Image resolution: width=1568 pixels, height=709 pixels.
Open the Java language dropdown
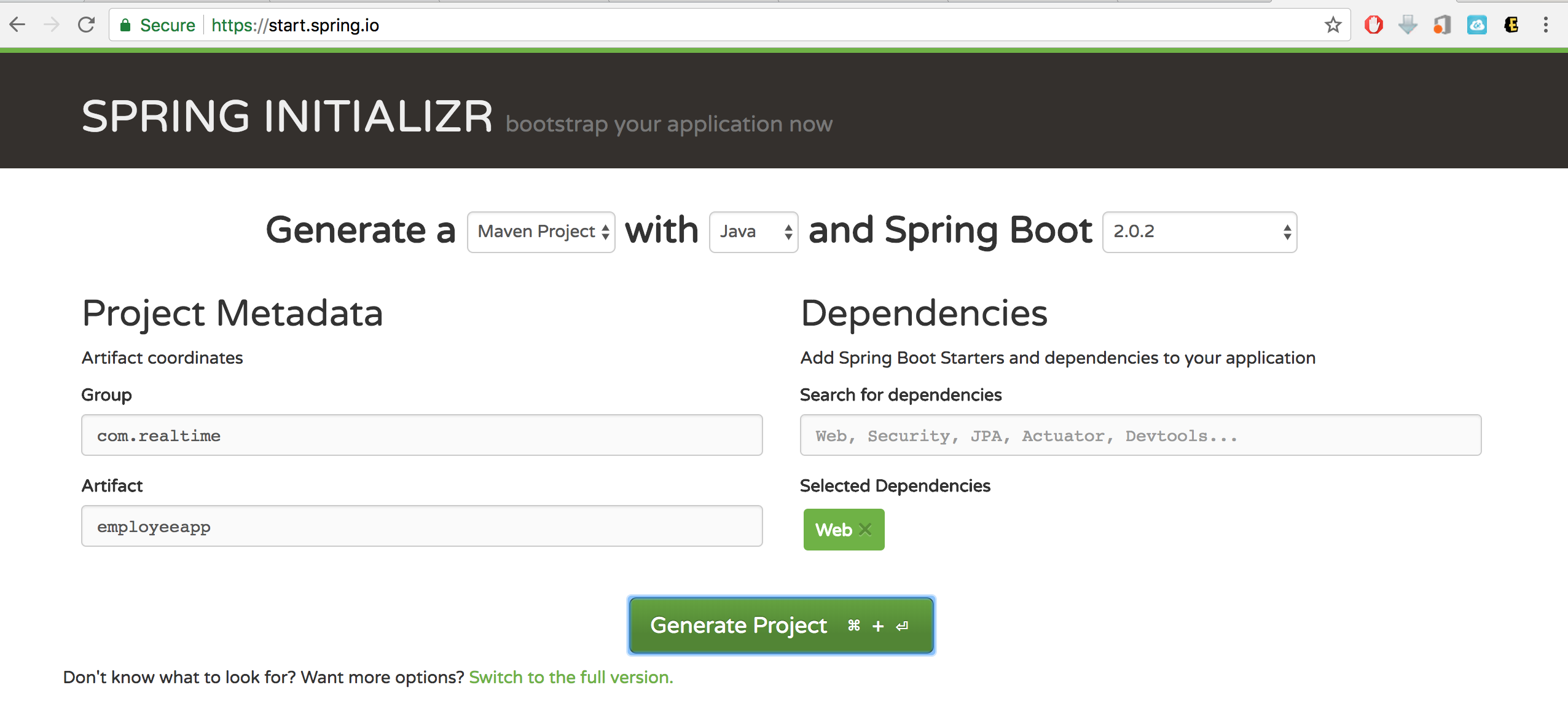pyautogui.click(x=753, y=232)
